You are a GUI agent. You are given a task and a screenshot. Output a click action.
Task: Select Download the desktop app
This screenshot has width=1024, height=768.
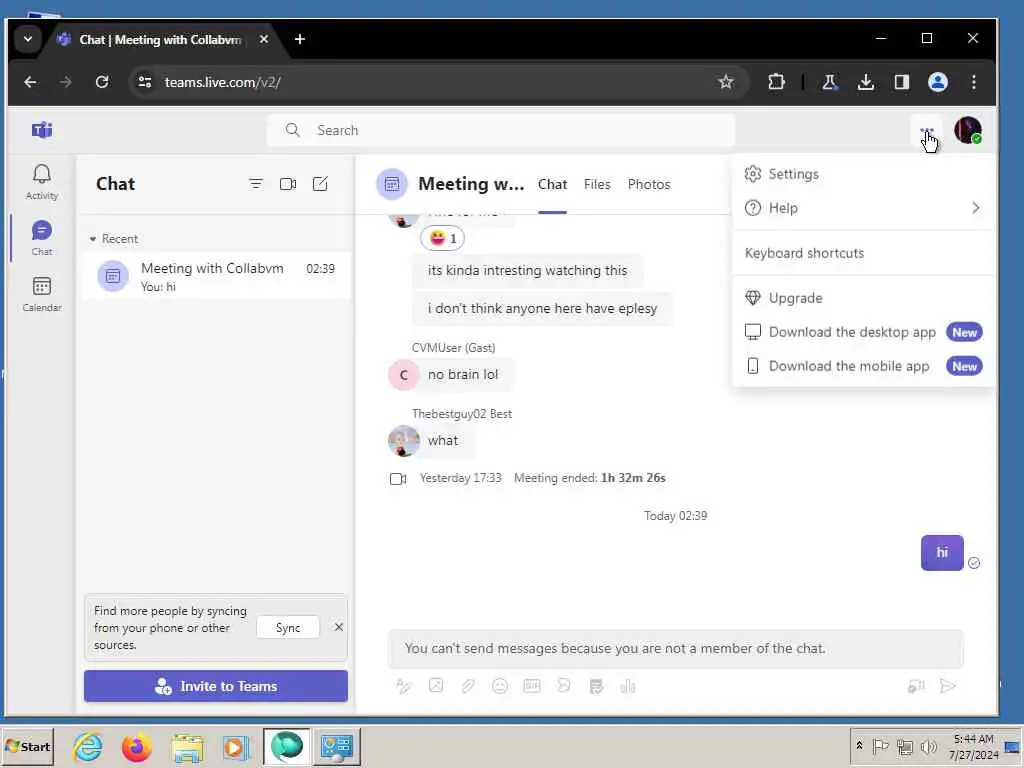864,332
